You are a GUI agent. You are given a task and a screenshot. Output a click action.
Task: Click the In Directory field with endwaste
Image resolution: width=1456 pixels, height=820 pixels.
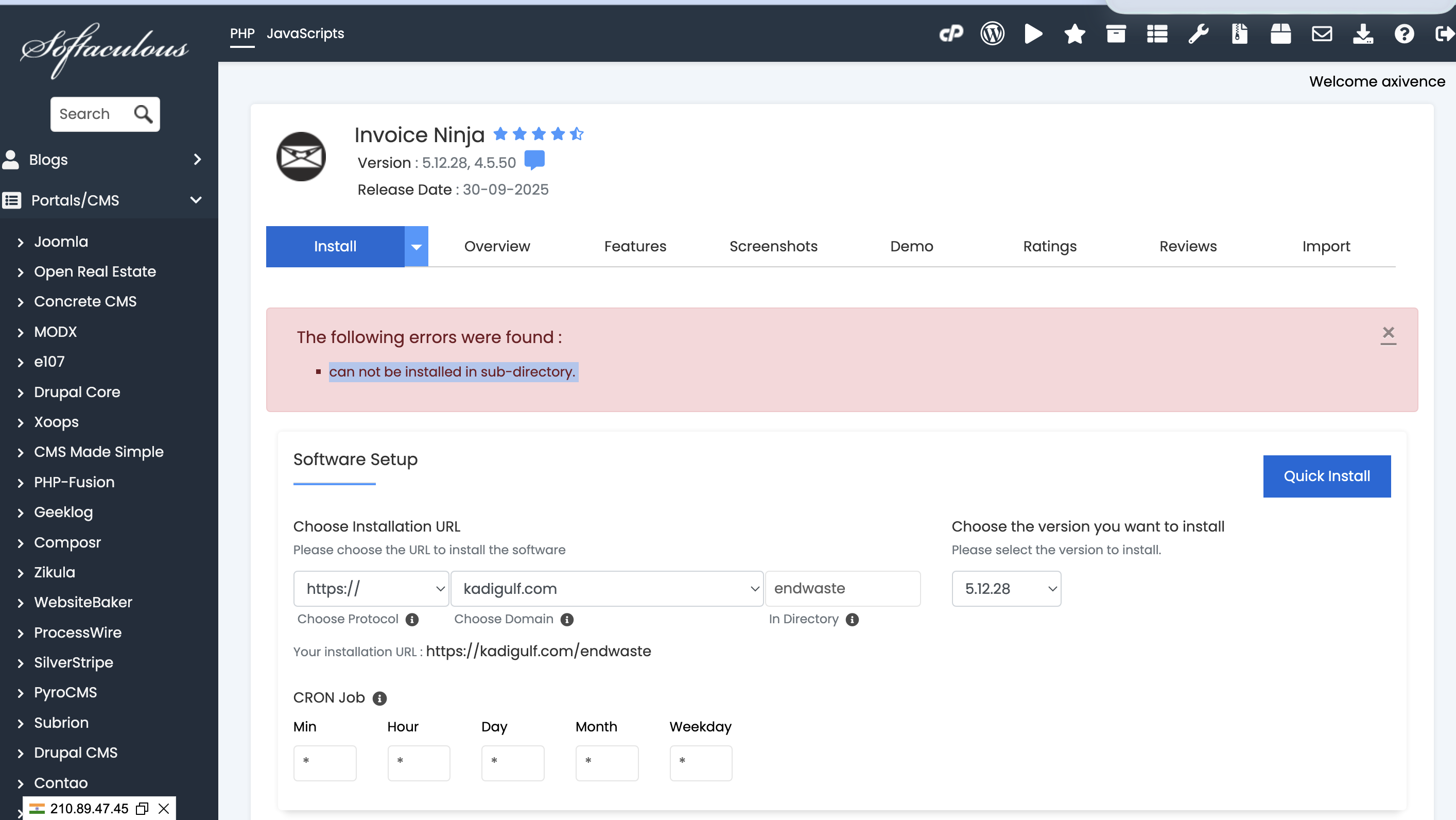842,589
